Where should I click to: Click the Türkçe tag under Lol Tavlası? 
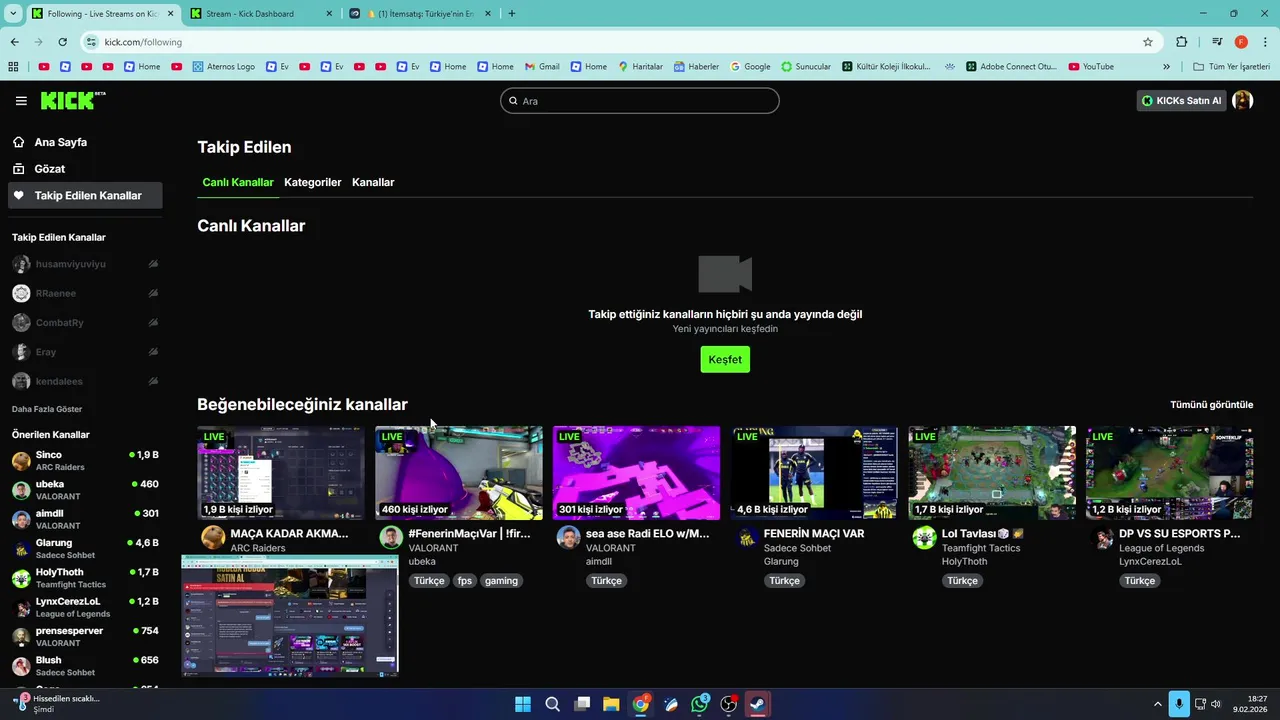coord(962,581)
